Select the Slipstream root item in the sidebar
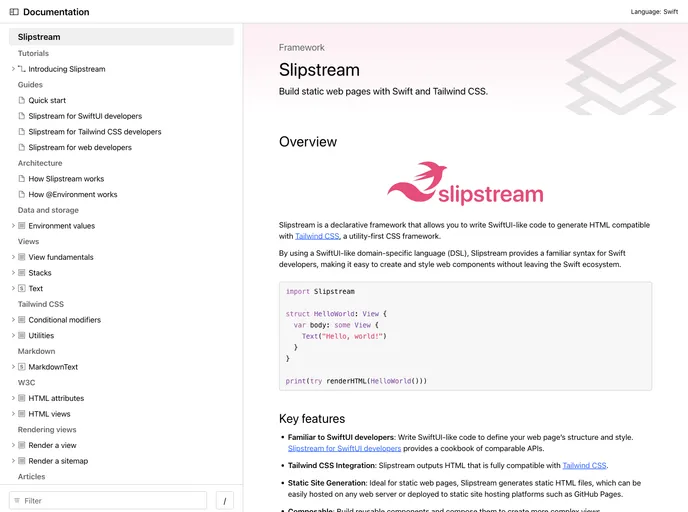 [121, 37]
